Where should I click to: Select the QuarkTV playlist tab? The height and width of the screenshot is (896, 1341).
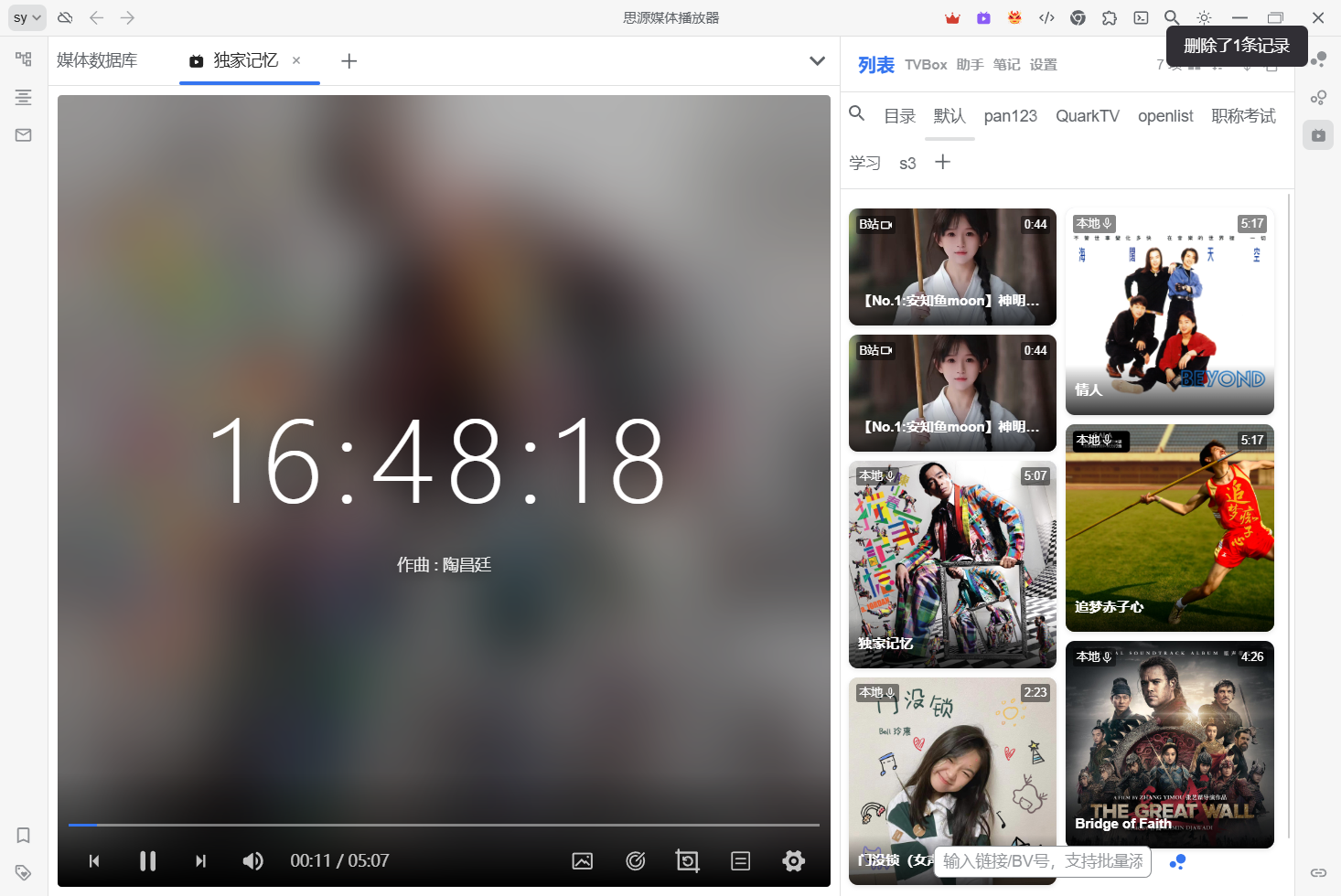[1087, 116]
